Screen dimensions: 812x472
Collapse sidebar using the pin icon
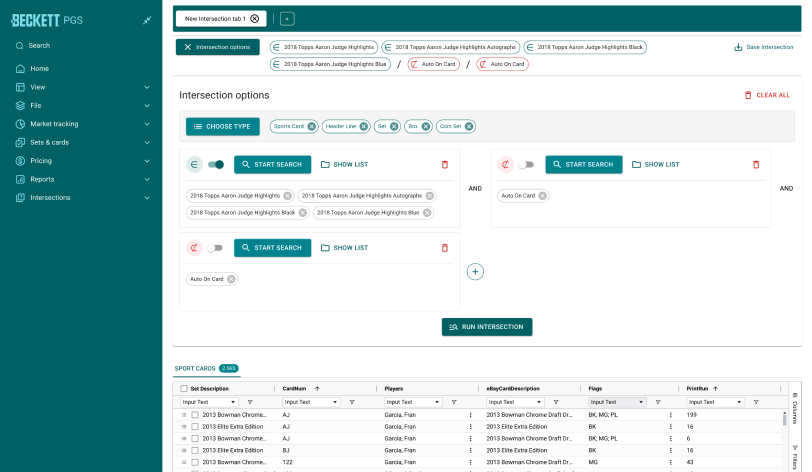[147, 20]
